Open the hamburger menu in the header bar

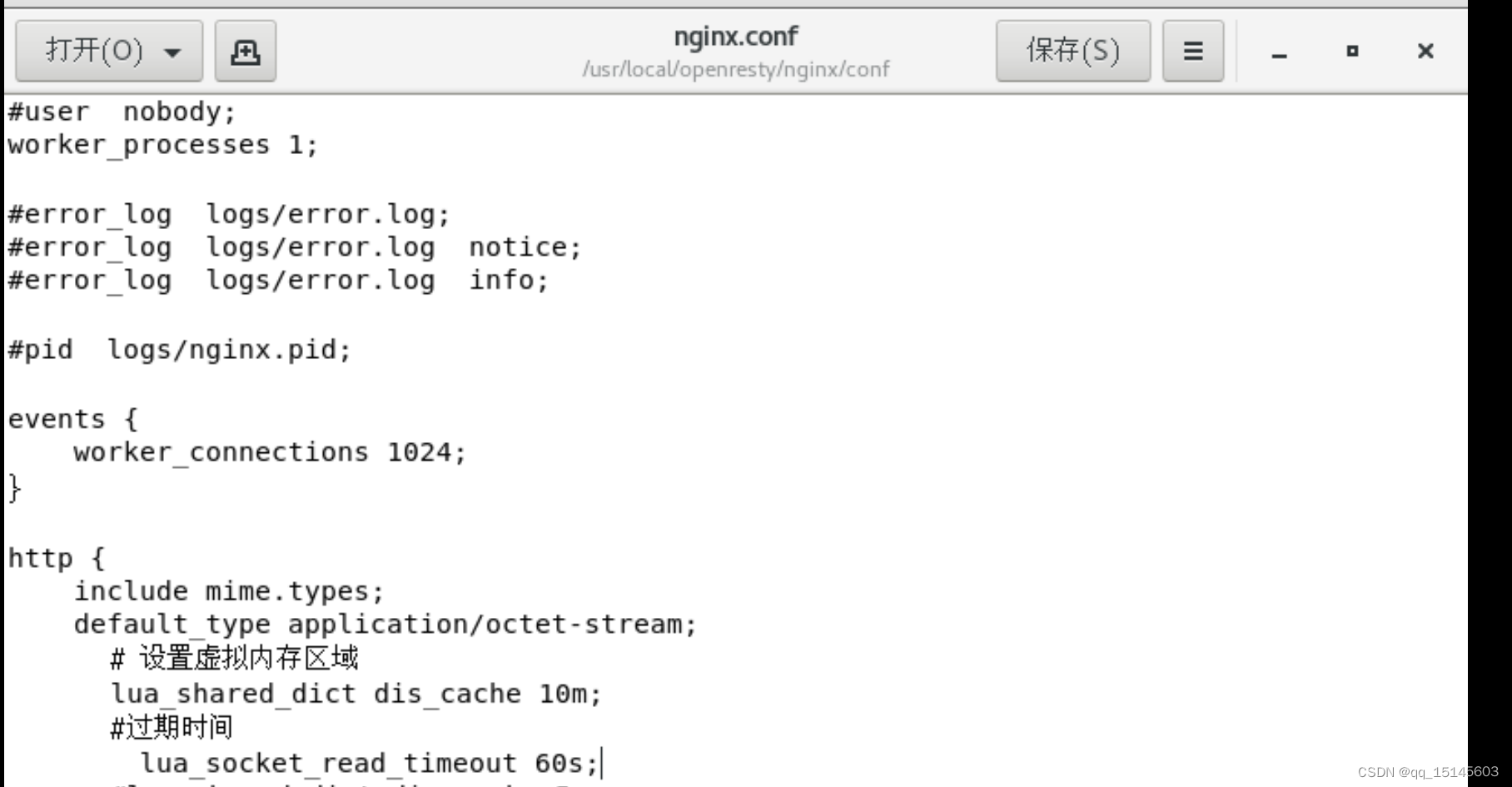pyautogui.click(x=1192, y=51)
